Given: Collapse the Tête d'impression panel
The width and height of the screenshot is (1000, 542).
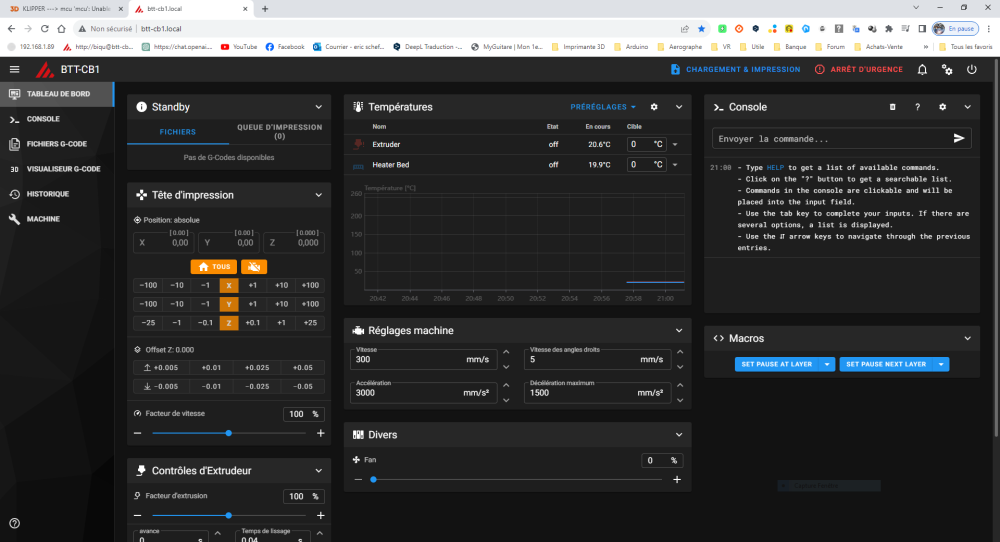Looking at the screenshot, I should tap(319, 195).
